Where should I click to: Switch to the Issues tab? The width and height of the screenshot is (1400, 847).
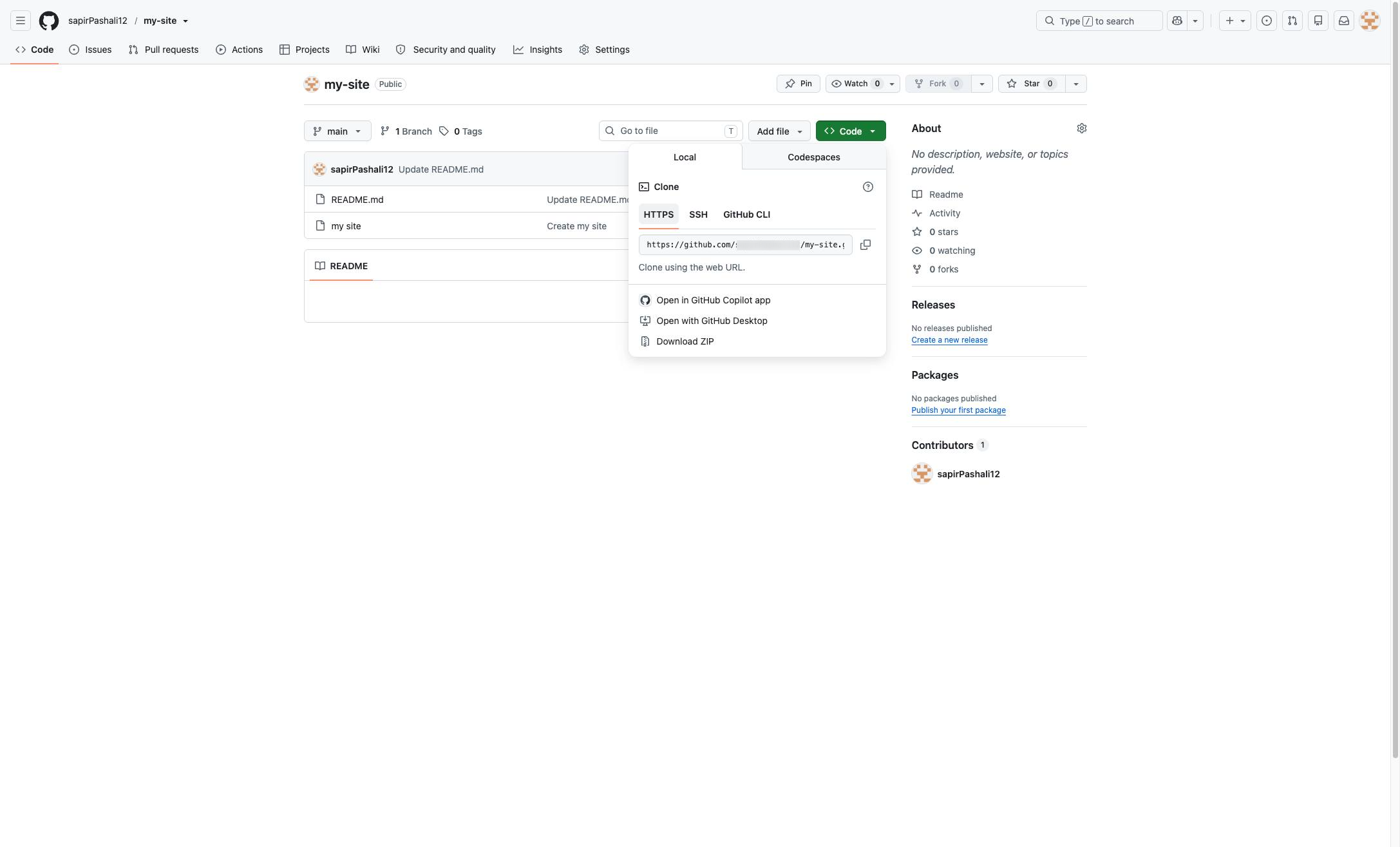point(90,50)
